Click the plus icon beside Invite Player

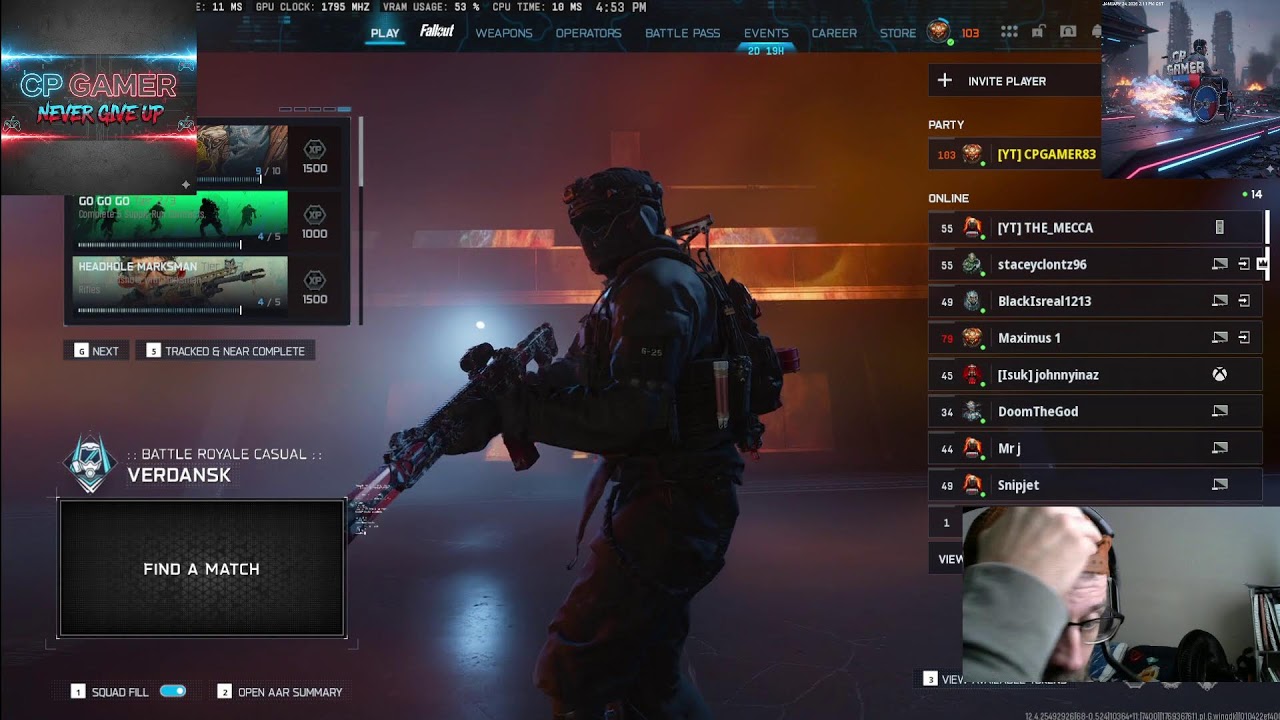pos(944,81)
